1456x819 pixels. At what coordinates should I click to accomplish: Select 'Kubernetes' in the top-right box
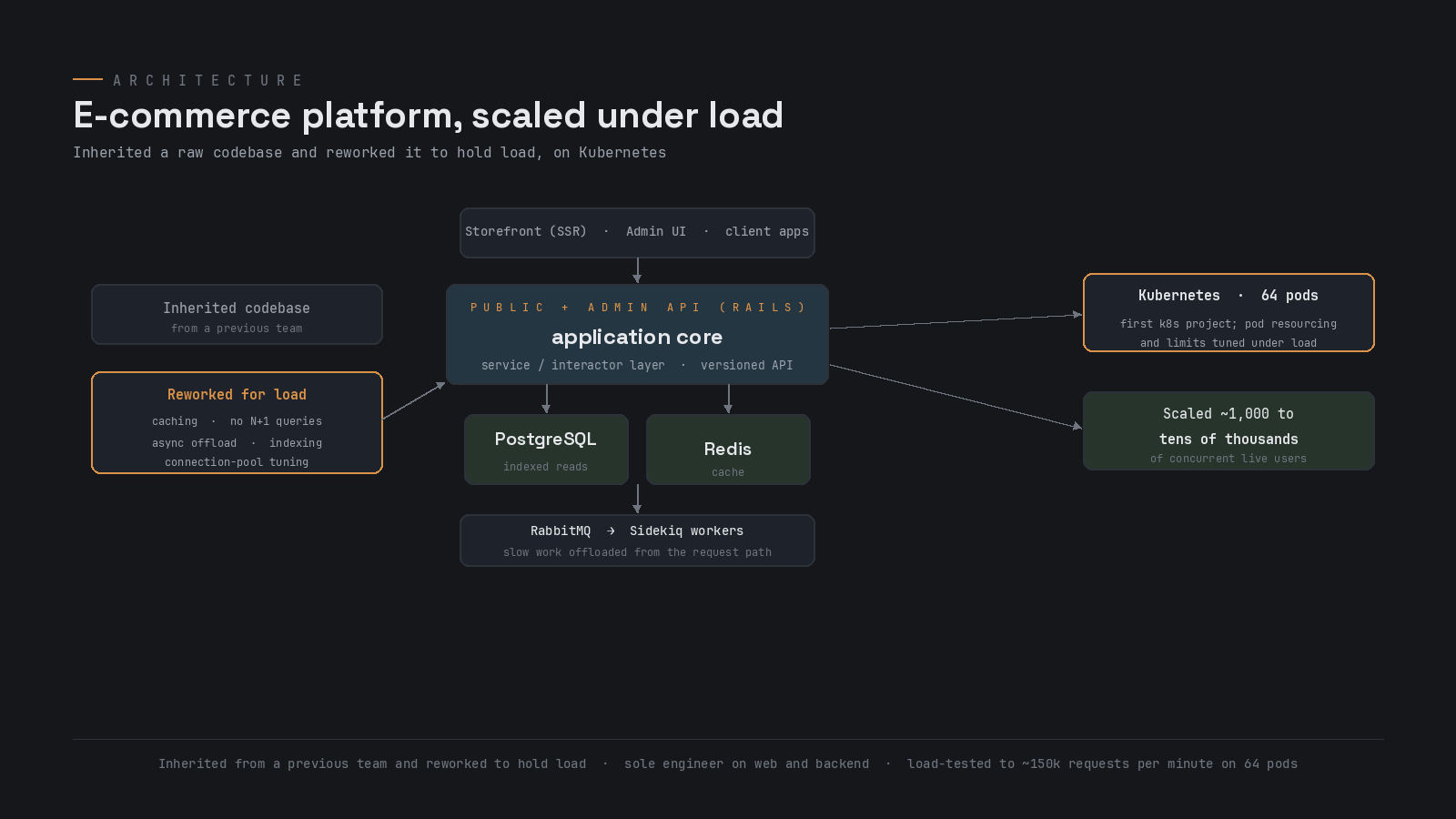1179,295
